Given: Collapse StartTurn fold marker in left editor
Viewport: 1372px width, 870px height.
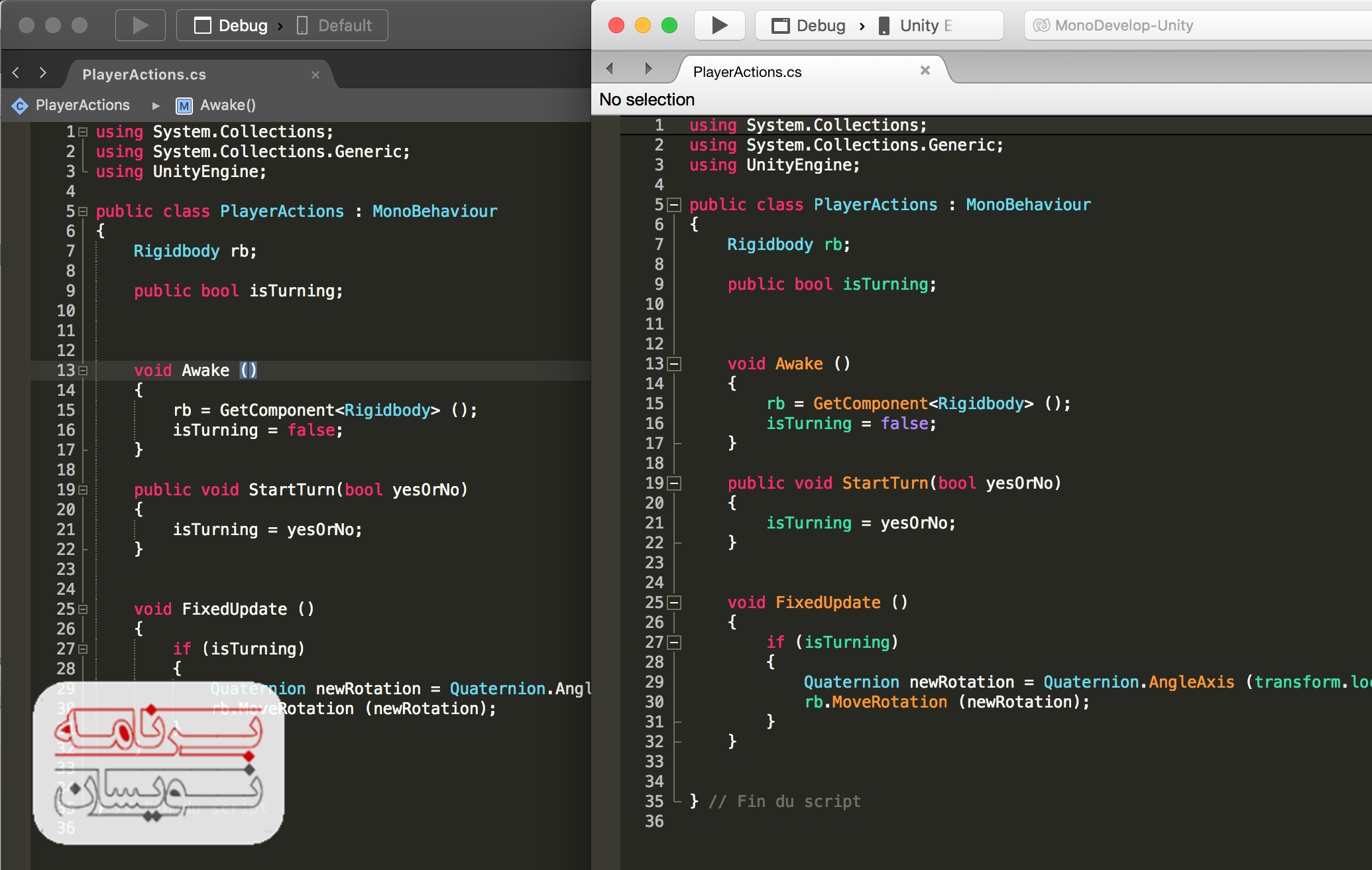Looking at the screenshot, I should [x=83, y=490].
